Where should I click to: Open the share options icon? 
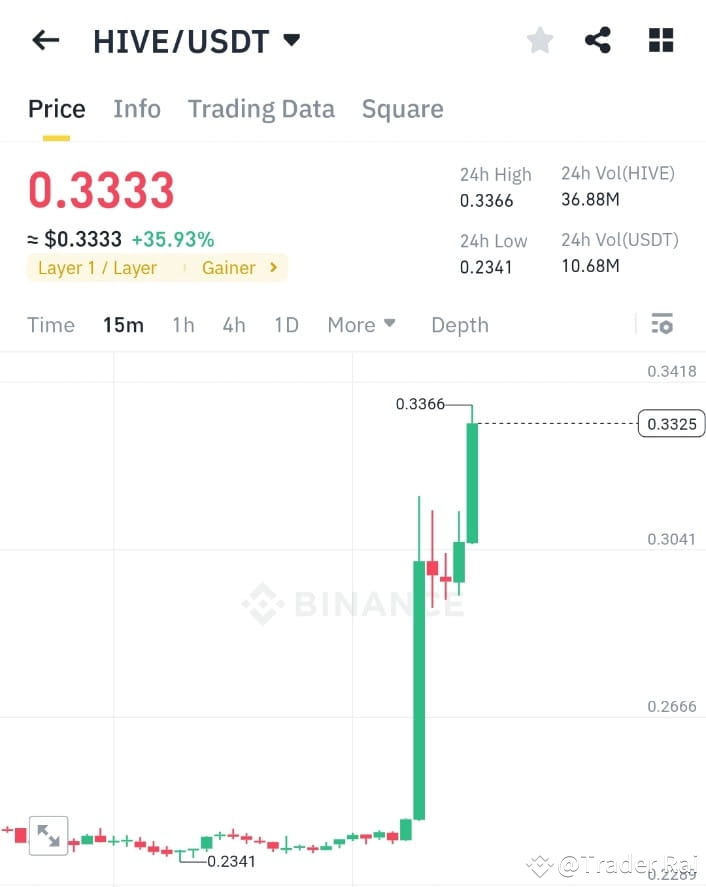(x=598, y=40)
